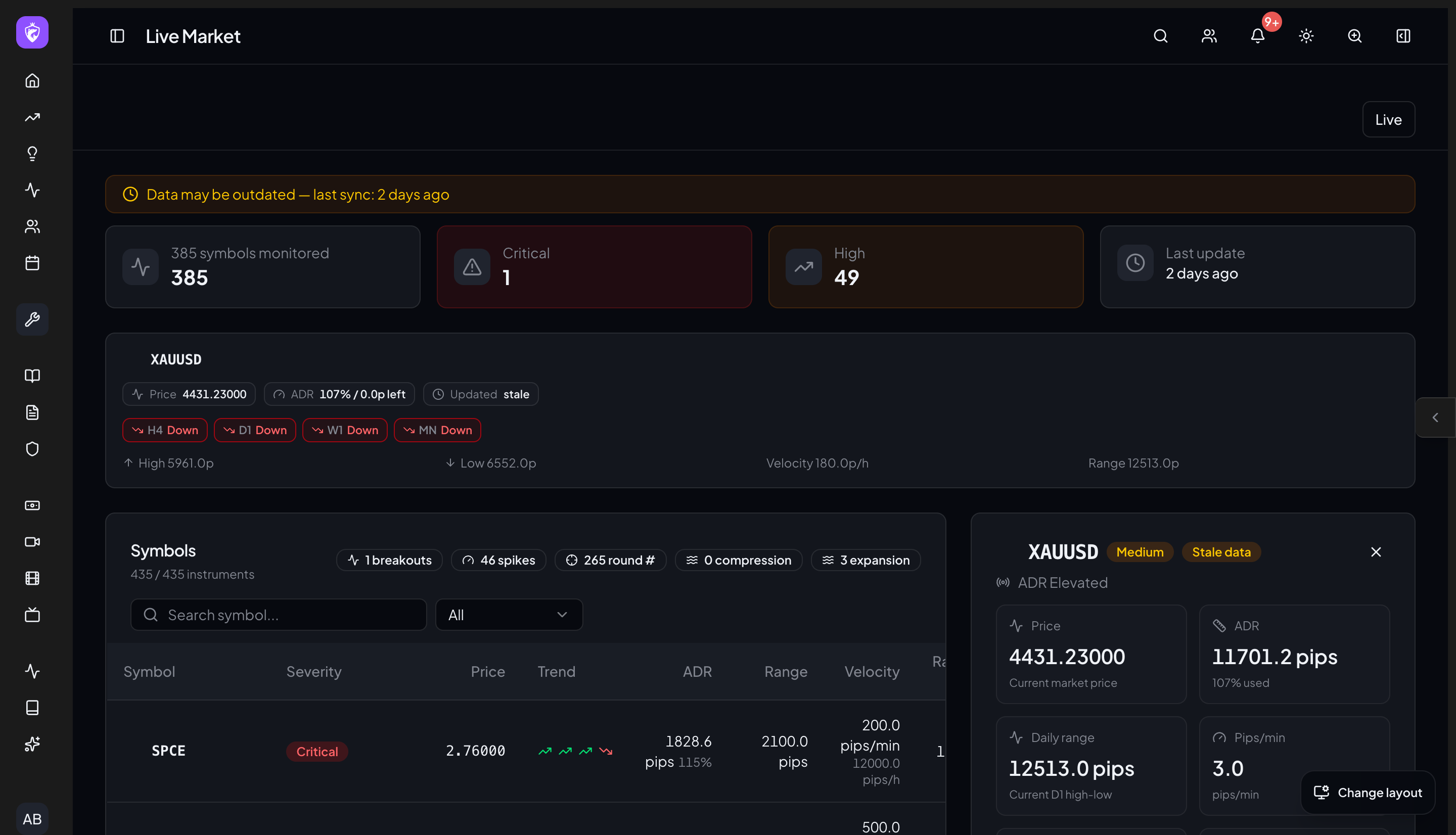Click the High 49 summary card

tap(926, 267)
